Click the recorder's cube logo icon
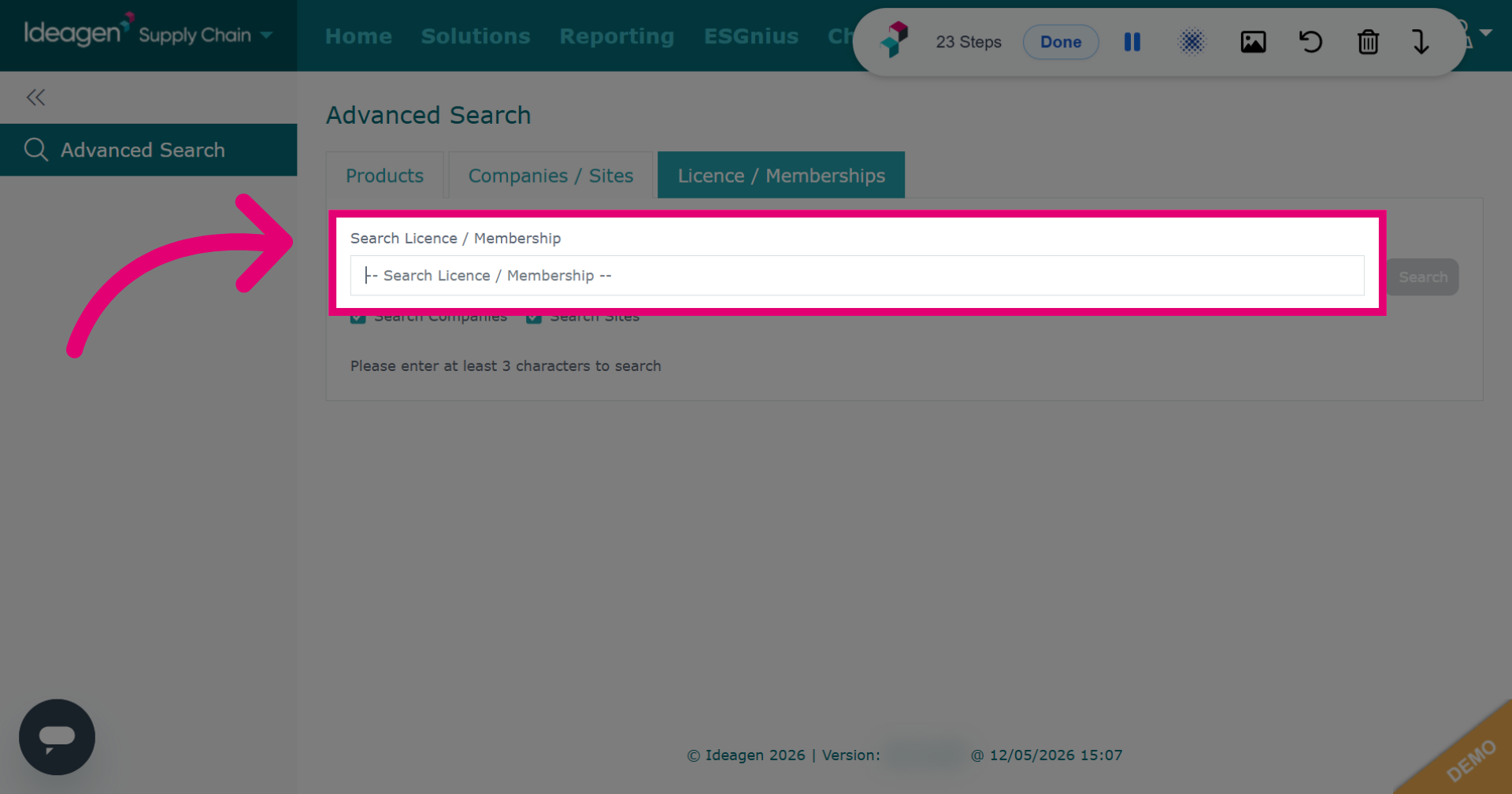The height and width of the screenshot is (794, 1512). point(895,40)
